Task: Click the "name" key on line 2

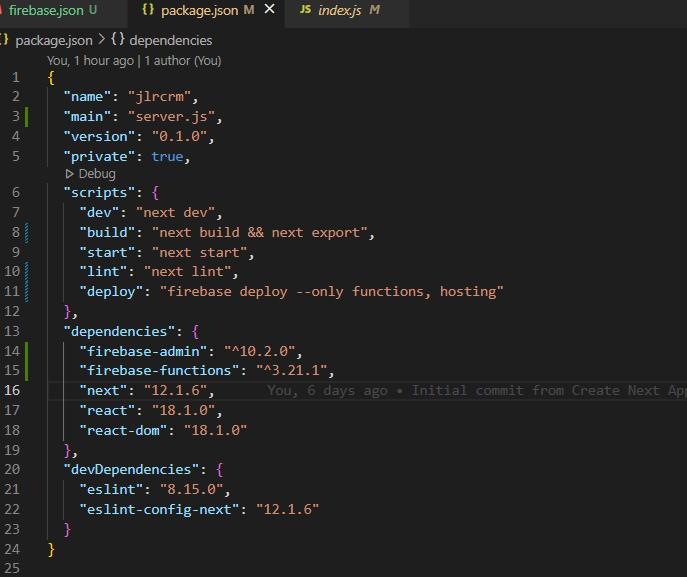Action: [87, 97]
